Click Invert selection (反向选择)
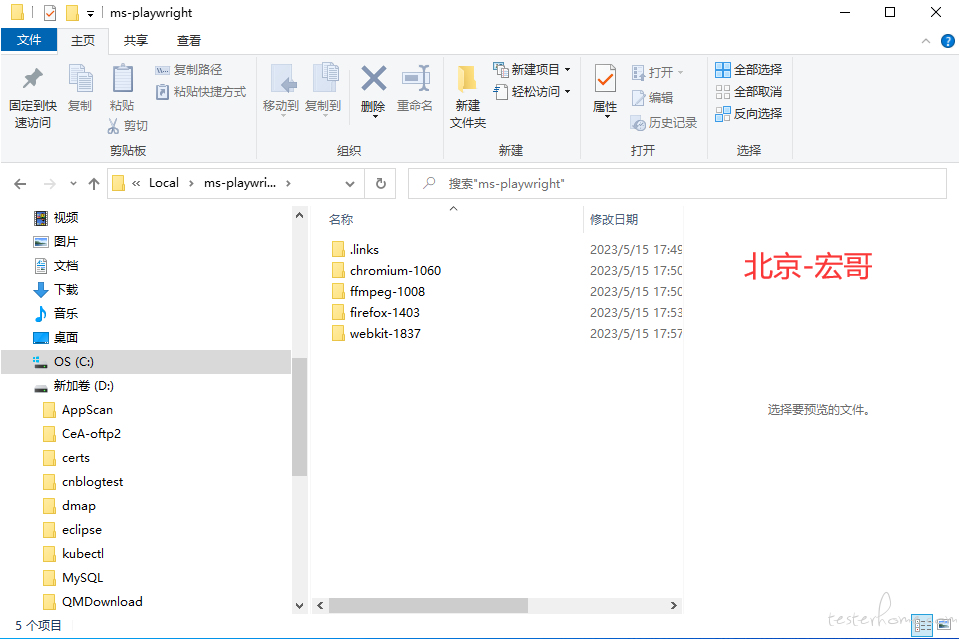The height and width of the screenshot is (639, 959). (749, 114)
